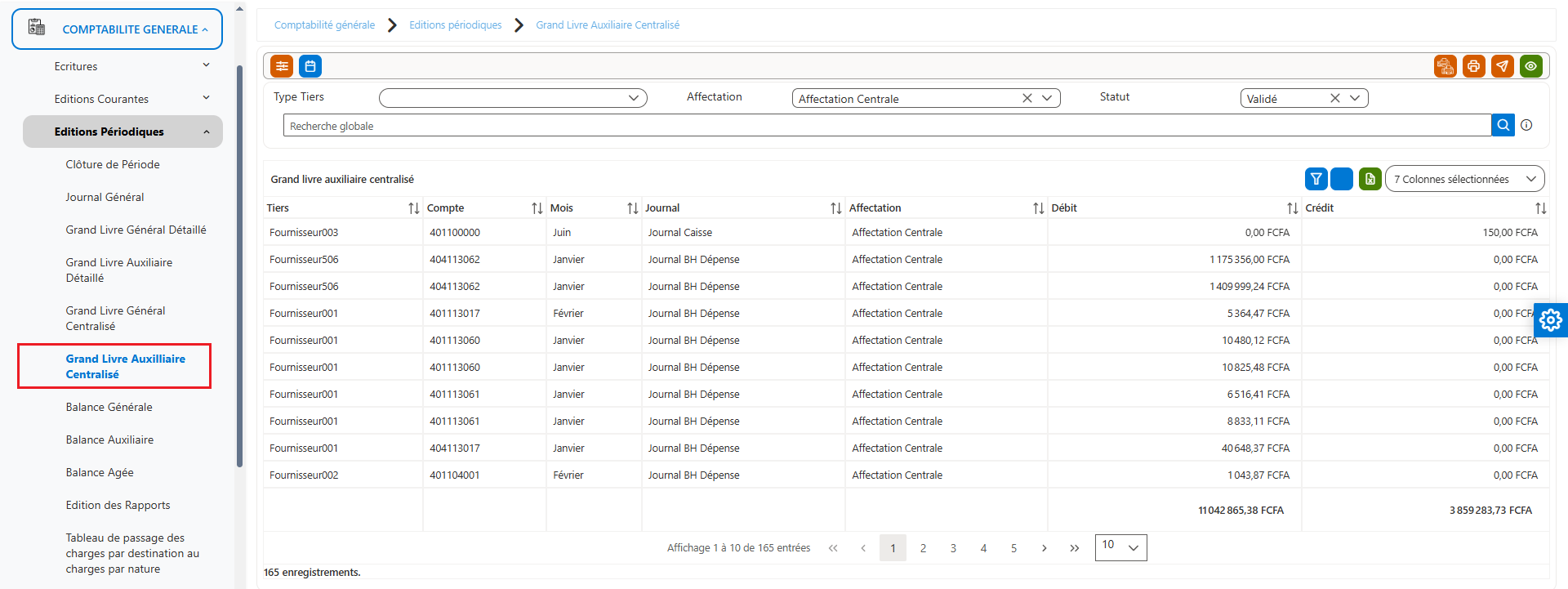Open Grand Livre Général Détaillé
1568x589 pixels.
pos(136,230)
